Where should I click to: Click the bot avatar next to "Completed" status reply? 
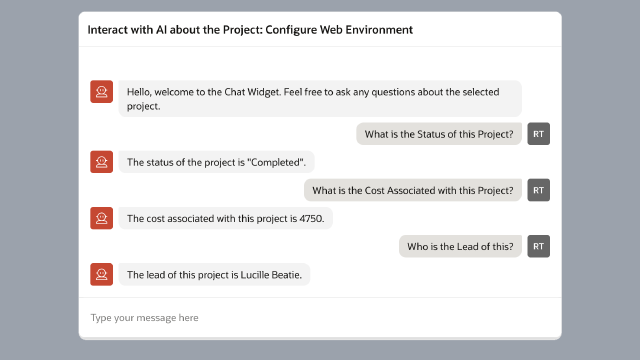pyautogui.click(x=102, y=162)
